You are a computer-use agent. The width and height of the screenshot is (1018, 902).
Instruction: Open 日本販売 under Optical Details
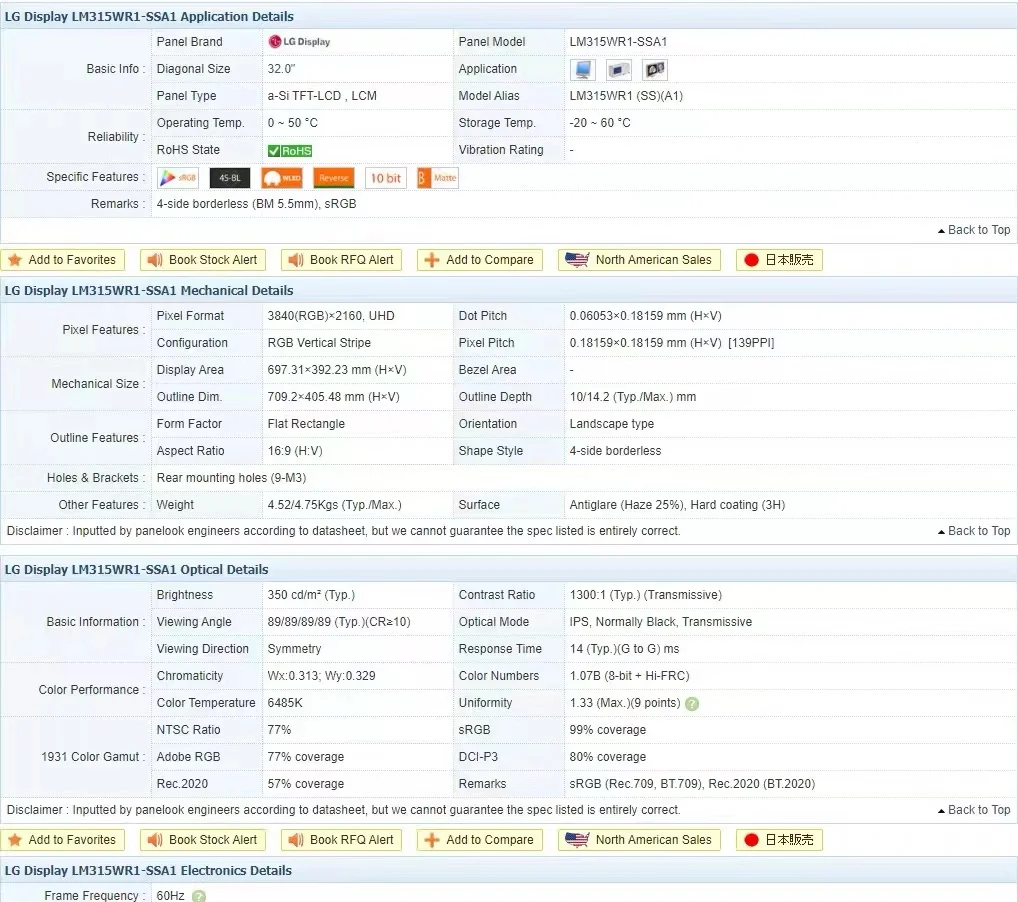click(x=780, y=840)
